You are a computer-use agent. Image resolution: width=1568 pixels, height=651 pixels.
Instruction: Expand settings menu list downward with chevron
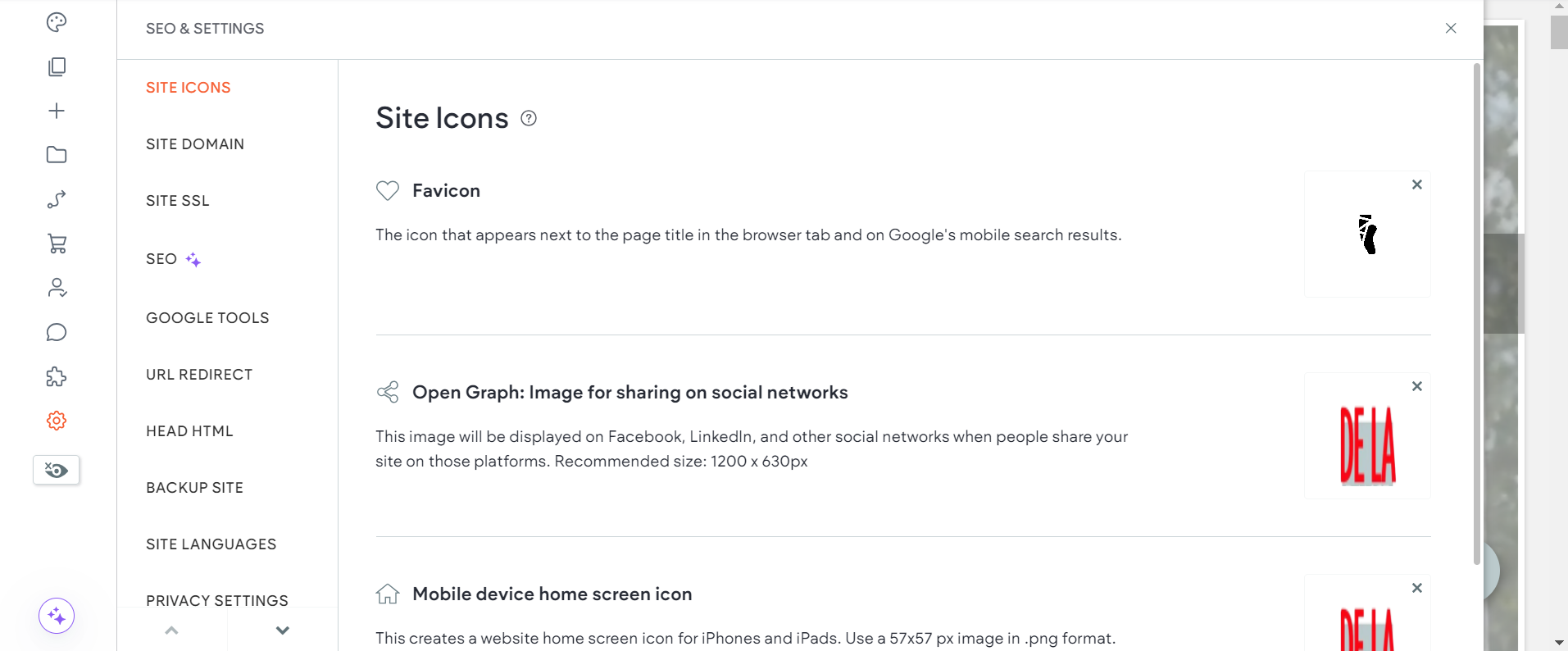(x=283, y=630)
